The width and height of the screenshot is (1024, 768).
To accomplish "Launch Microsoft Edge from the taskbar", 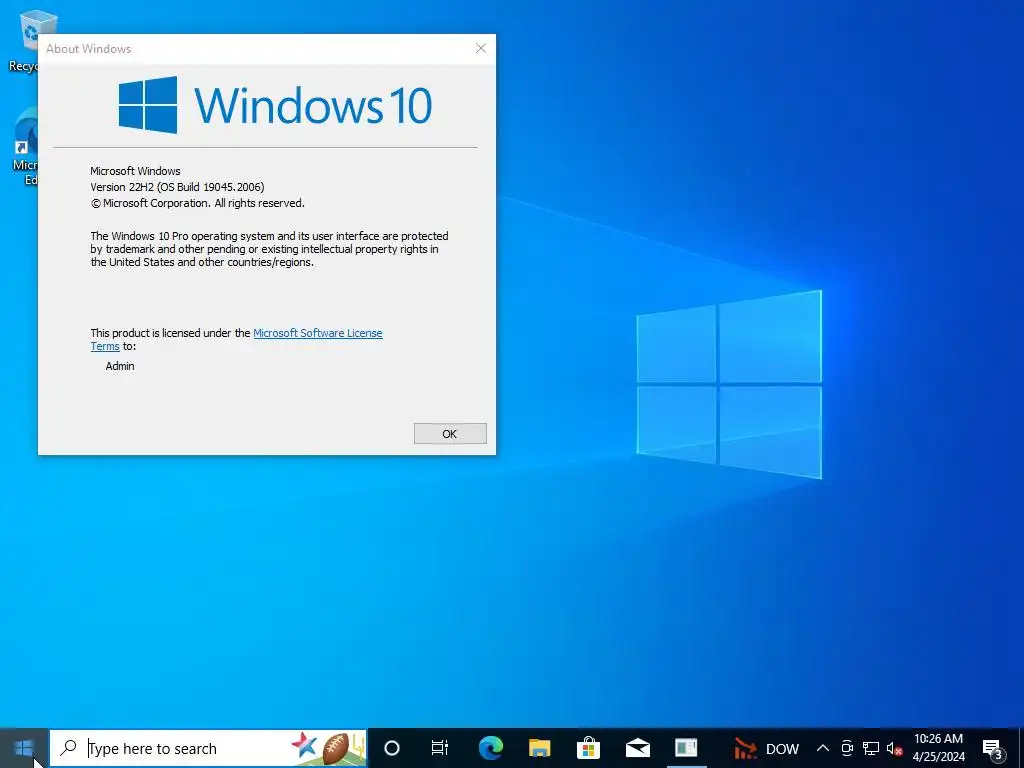I will tap(490, 748).
